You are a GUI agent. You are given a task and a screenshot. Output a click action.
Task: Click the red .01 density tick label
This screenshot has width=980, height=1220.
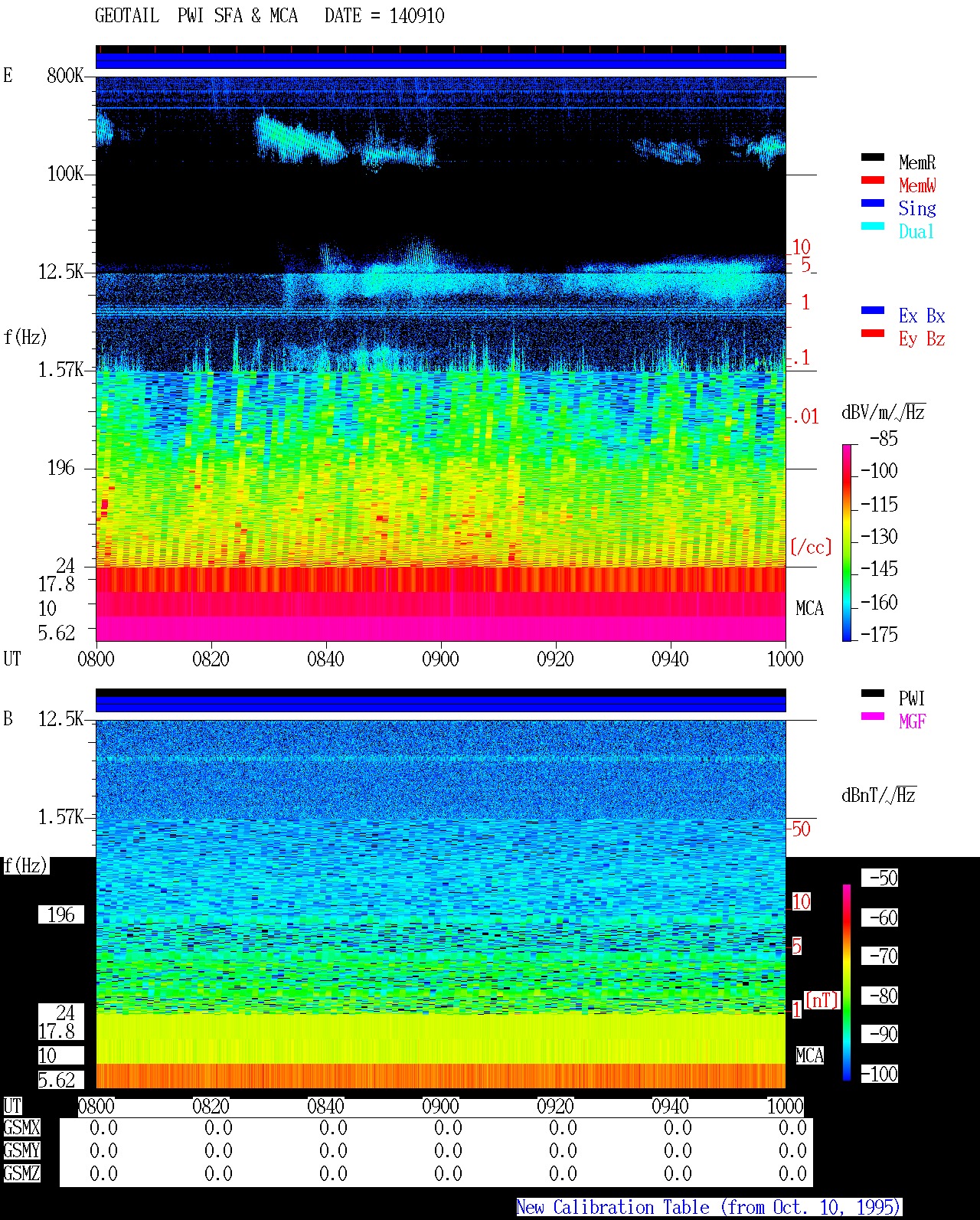coord(805,417)
